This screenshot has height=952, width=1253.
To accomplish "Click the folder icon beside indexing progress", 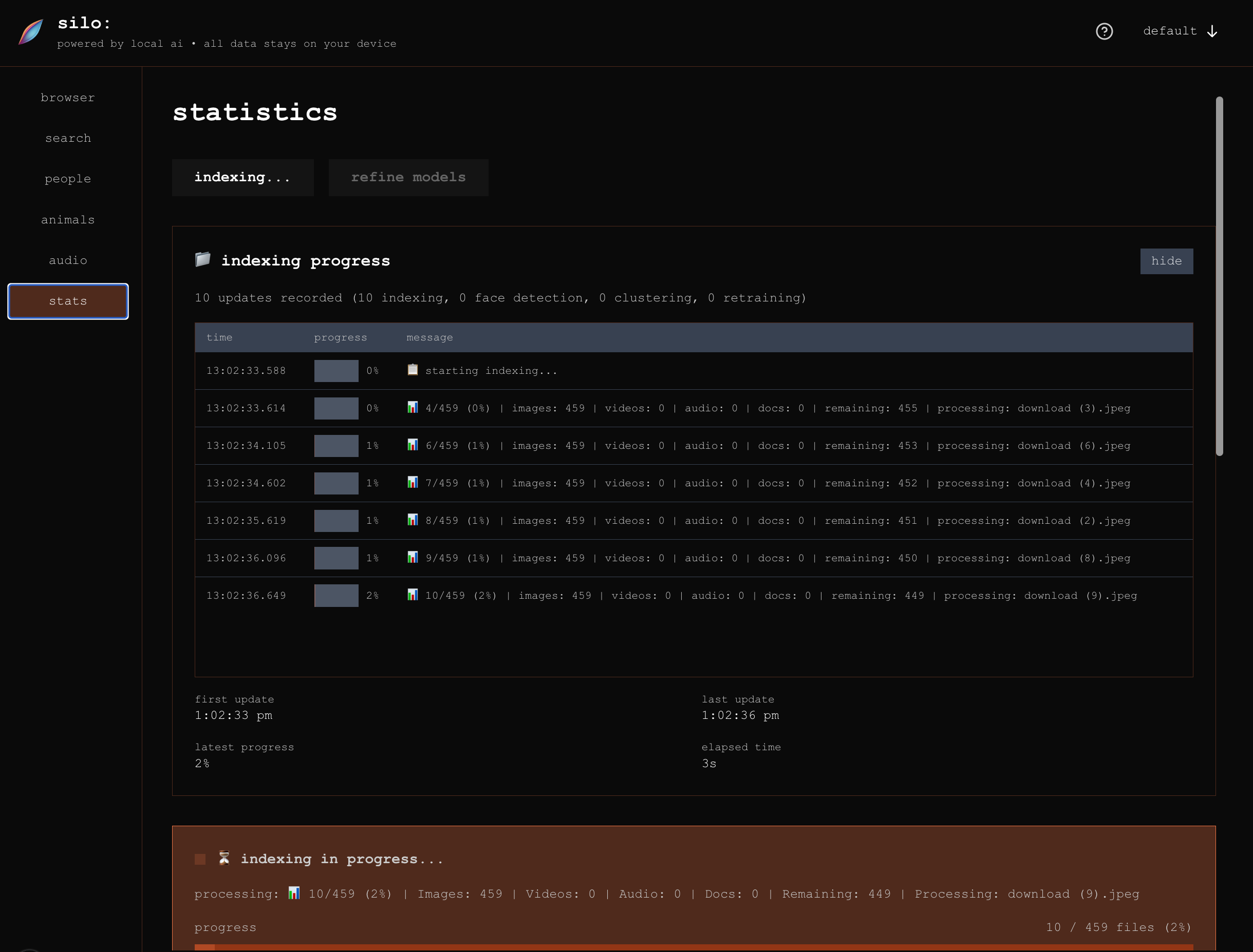I will [x=202, y=260].
